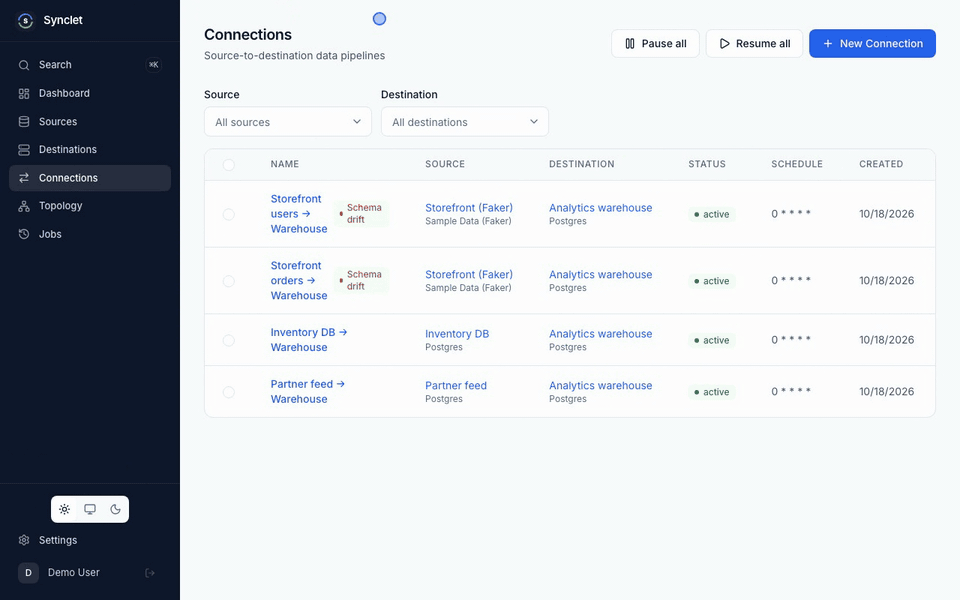Open the Inventory DB source link

457,334
